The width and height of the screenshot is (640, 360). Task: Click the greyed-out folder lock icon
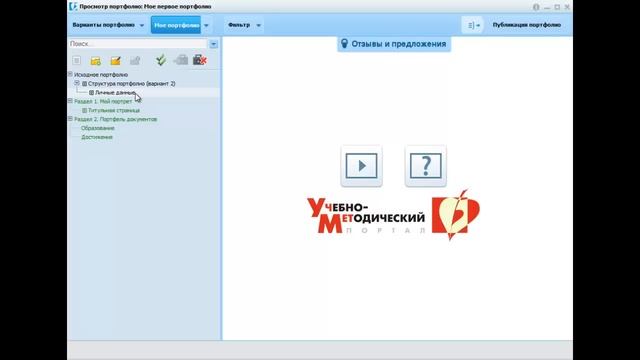[135, 61]
